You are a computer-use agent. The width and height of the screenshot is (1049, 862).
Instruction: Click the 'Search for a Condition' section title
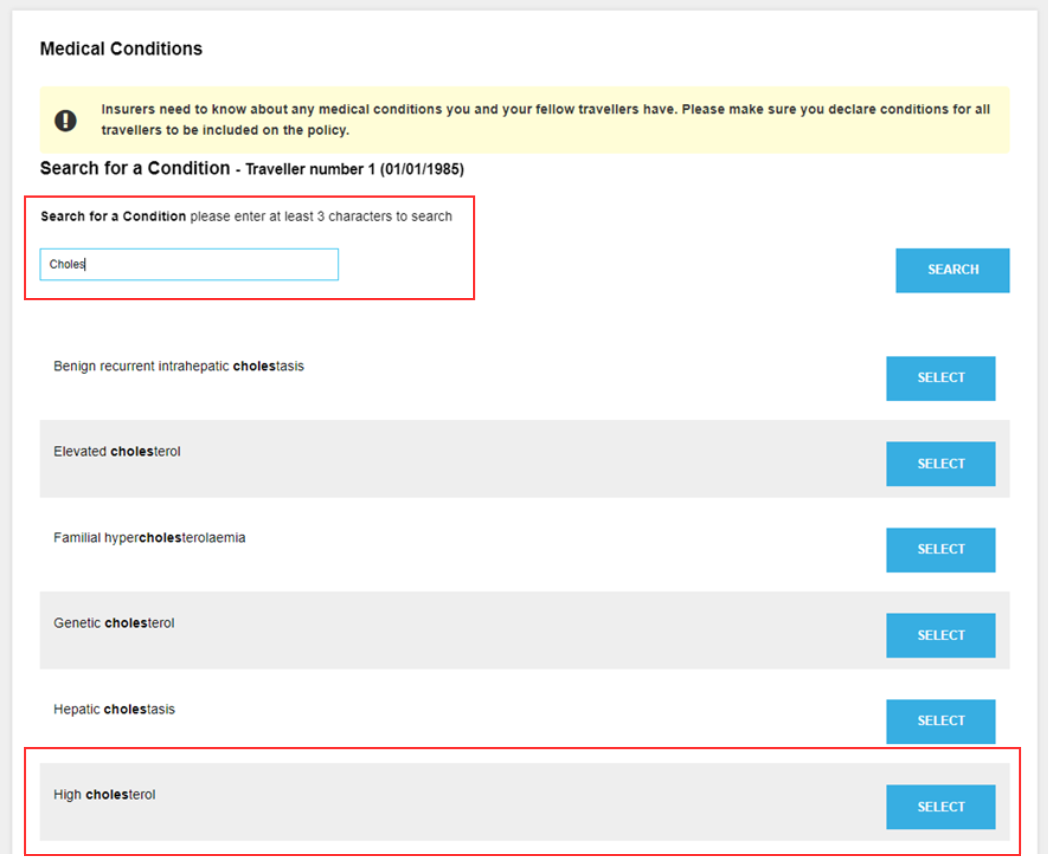pos(135,168)
